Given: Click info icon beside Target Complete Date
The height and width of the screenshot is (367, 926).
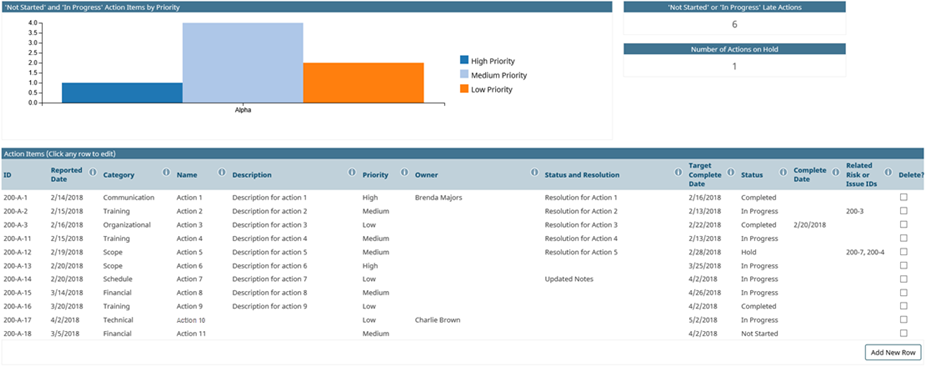Looking at the screenshot, I should coord(731,172).
